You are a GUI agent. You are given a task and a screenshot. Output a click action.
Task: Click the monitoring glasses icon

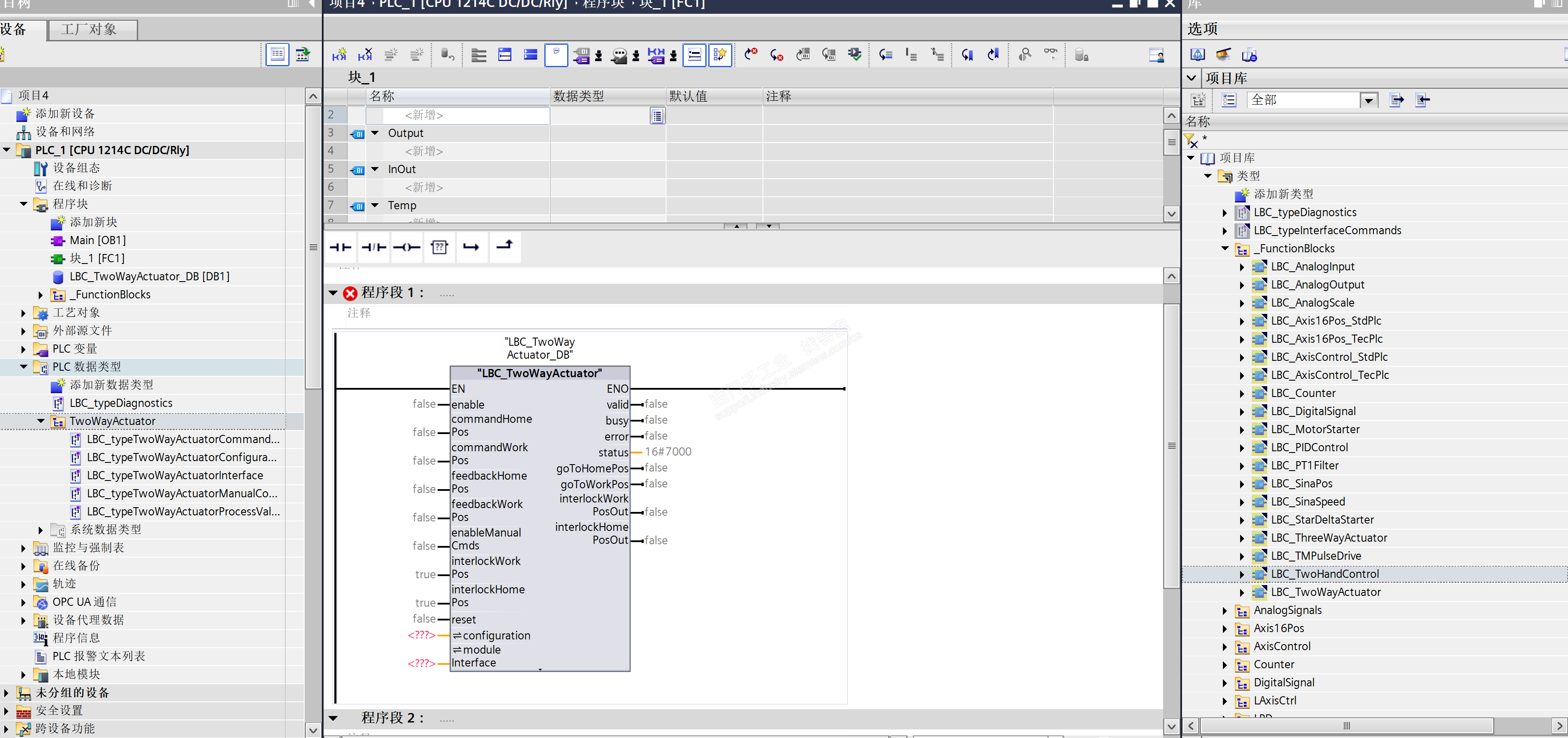tap(1050, 53)
